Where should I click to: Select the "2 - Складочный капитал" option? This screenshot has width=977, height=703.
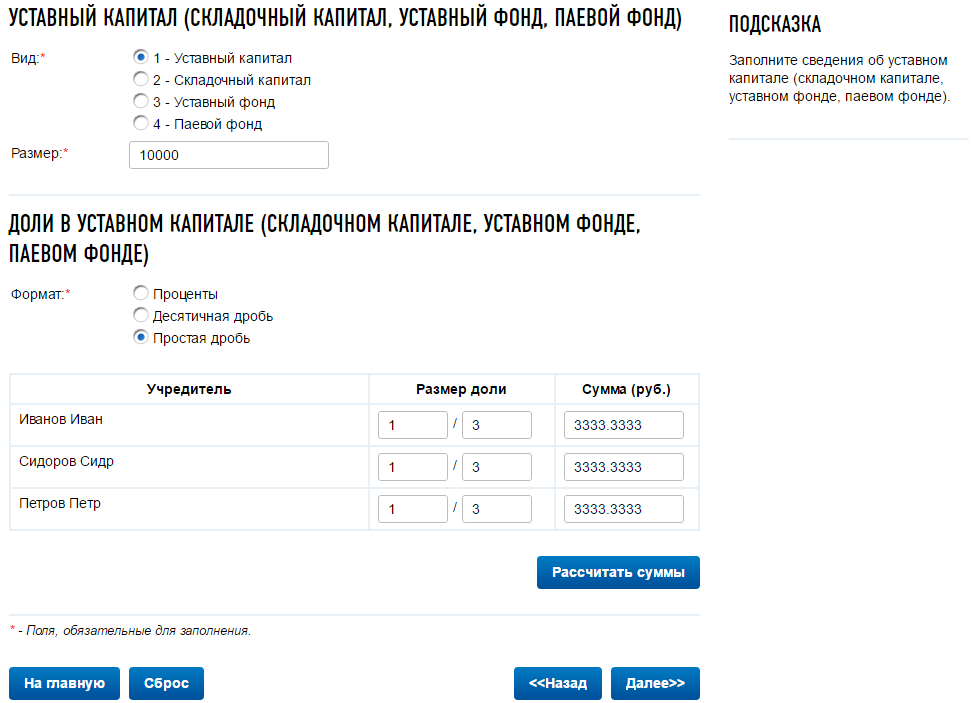(x=140, y=79)
